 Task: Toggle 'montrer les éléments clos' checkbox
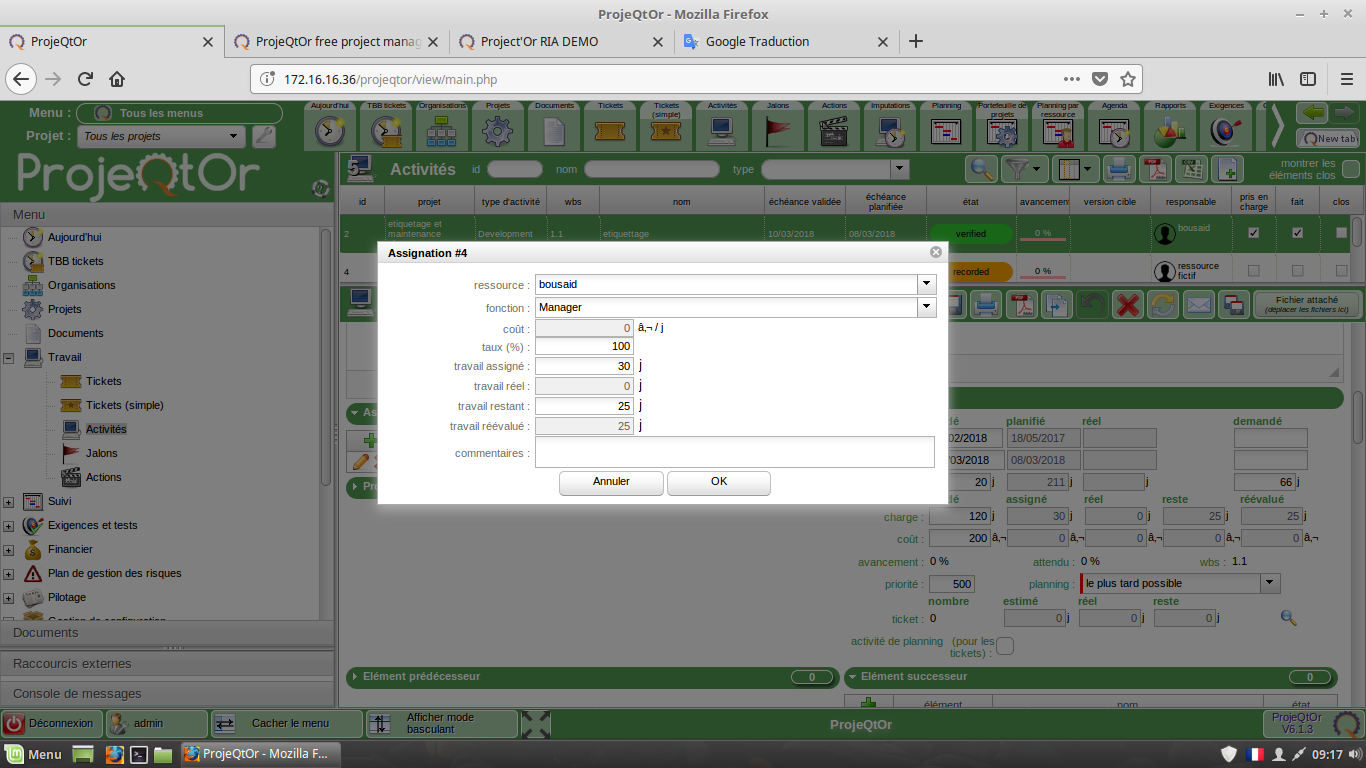tap(1350, 170)
